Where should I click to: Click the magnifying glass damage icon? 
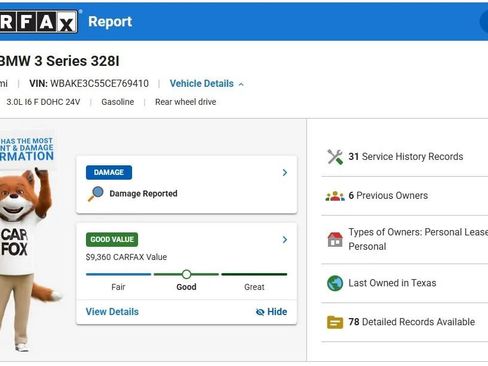[x=96, y=194]
